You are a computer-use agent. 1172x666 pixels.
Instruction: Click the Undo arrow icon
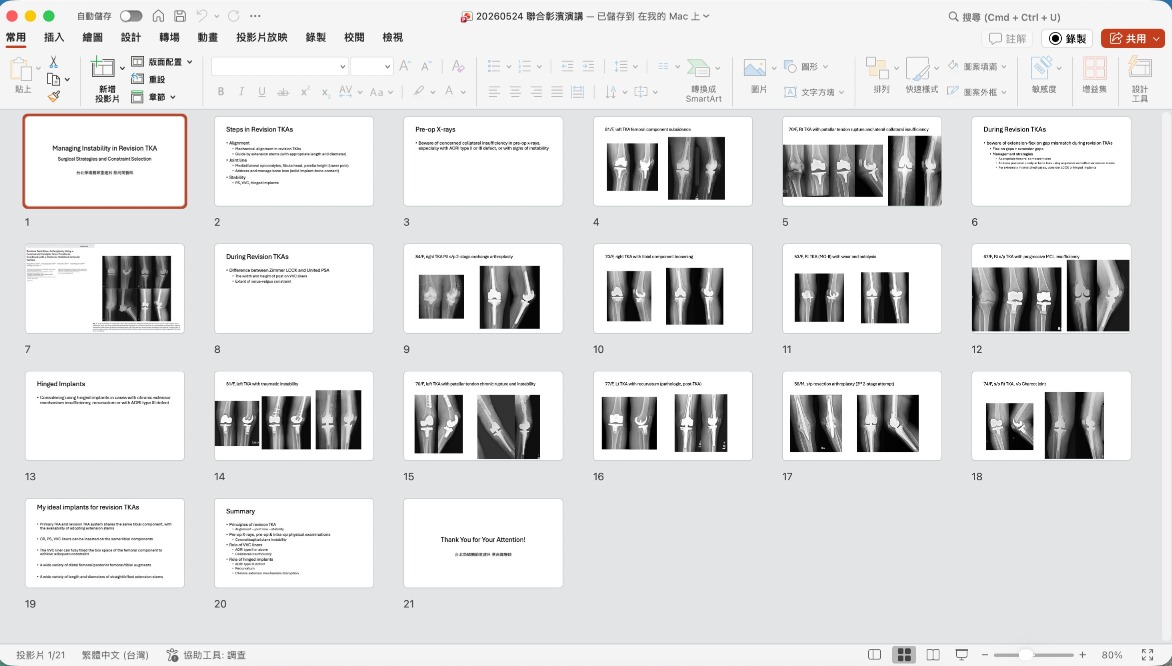(x=202, y=16)
